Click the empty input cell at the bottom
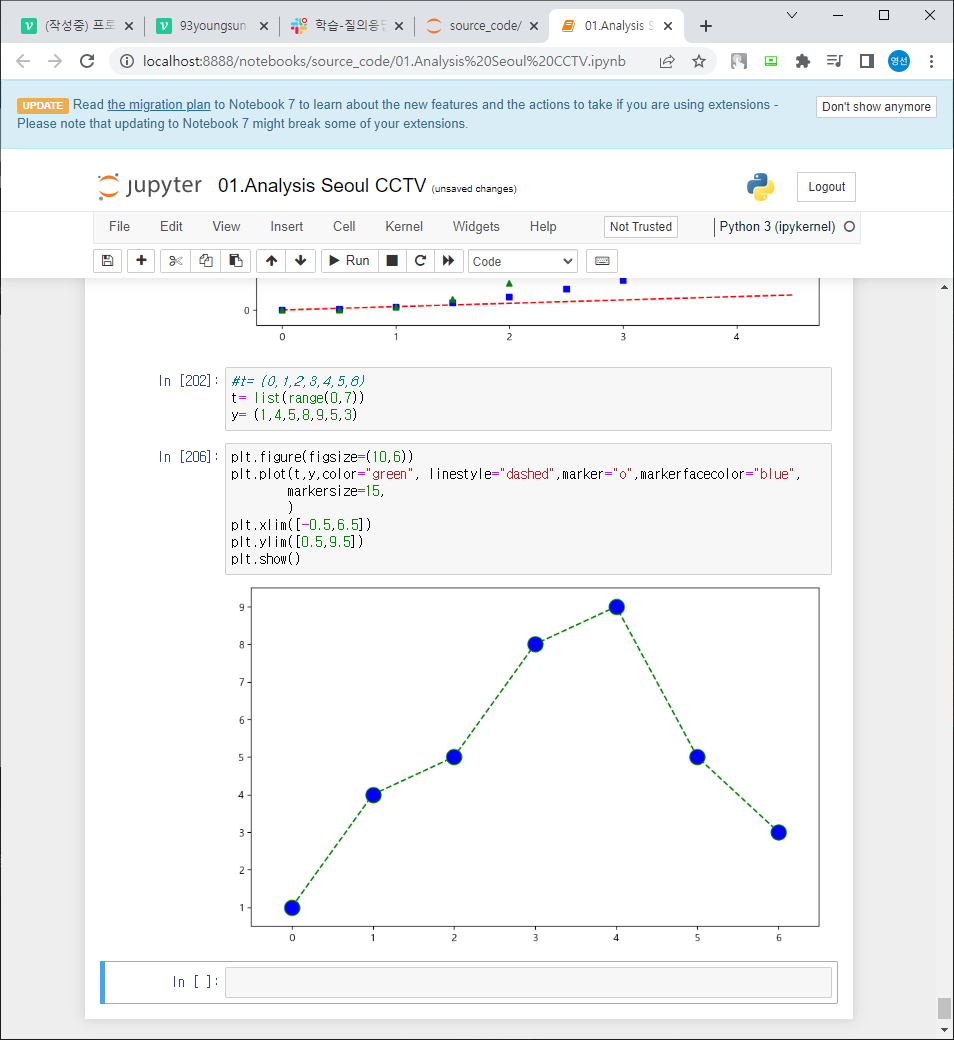This screenshot has height=1040, width=954. (528, 982)
